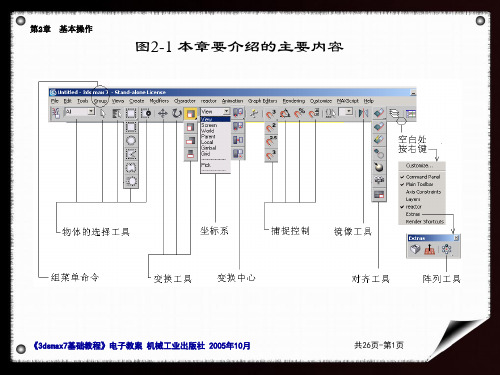
Task: Open the selection filter All dropdown
Action: point(80,112)
